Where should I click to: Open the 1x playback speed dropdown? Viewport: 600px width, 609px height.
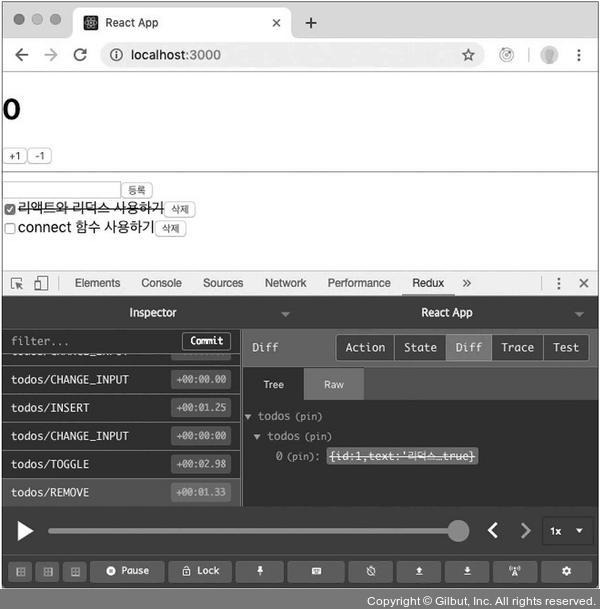tap(567, 531)
